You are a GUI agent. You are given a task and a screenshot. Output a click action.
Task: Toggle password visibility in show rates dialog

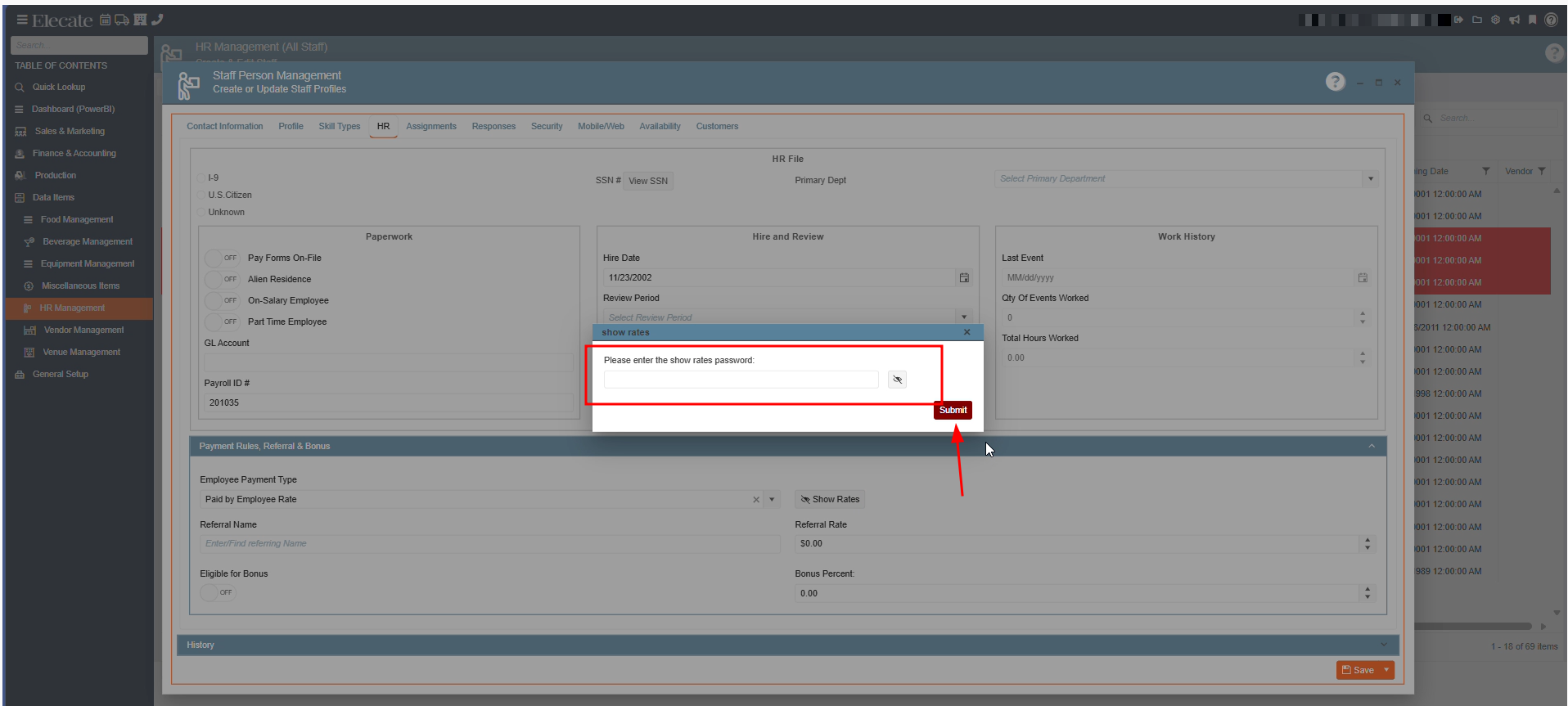point(897,380)
